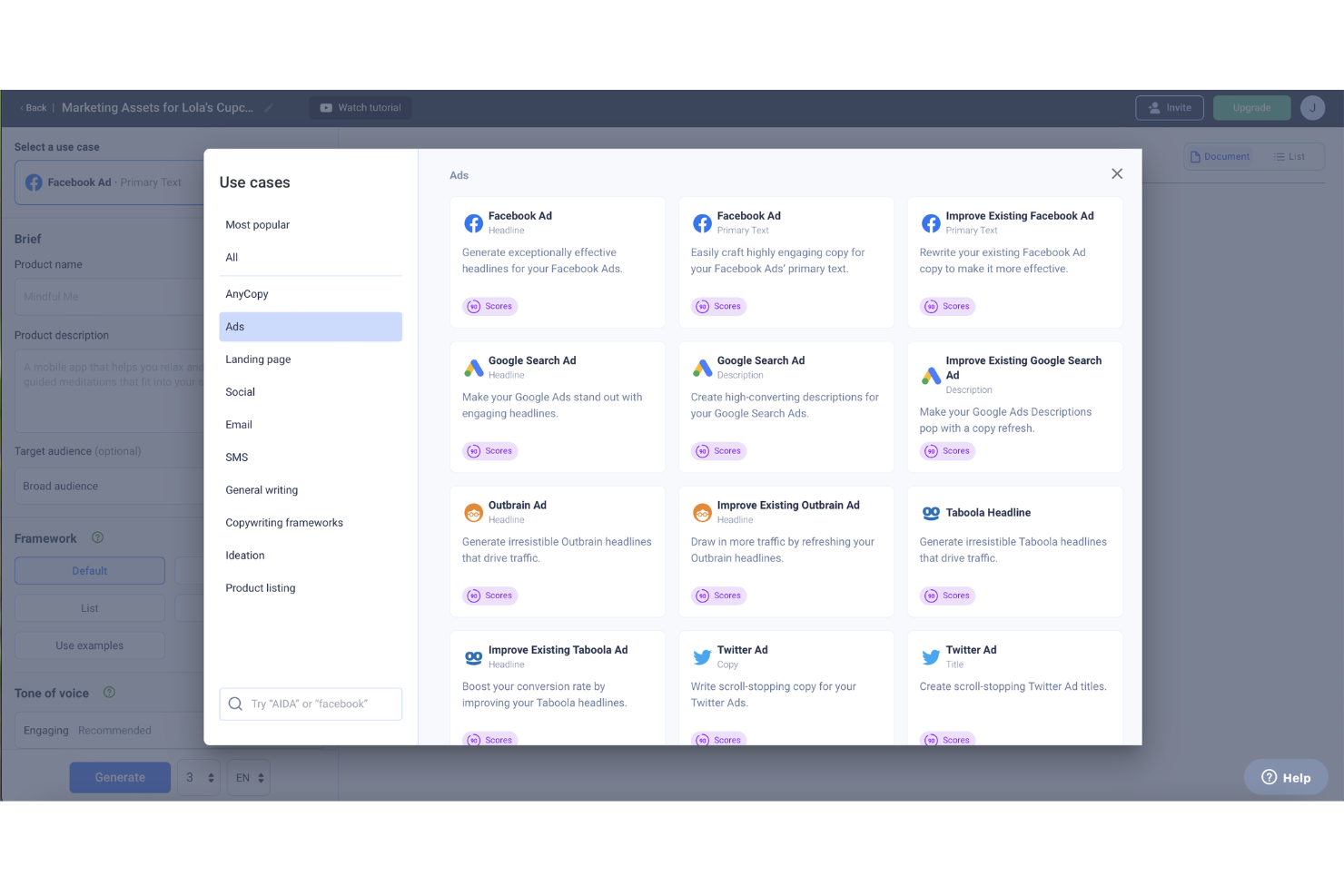1344x896 pixels.
Task: Open SMS category
Action: tap(311, 458)
